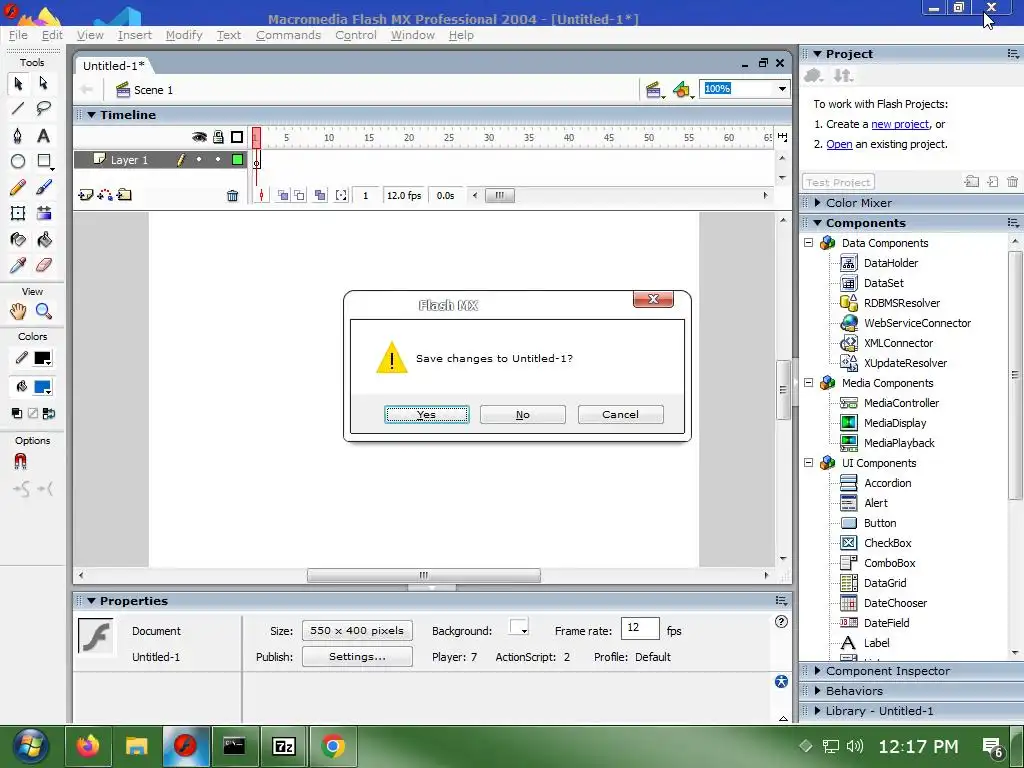Open the Modify menu
This screenshot has width=1024, height=768.
[184, 35]
